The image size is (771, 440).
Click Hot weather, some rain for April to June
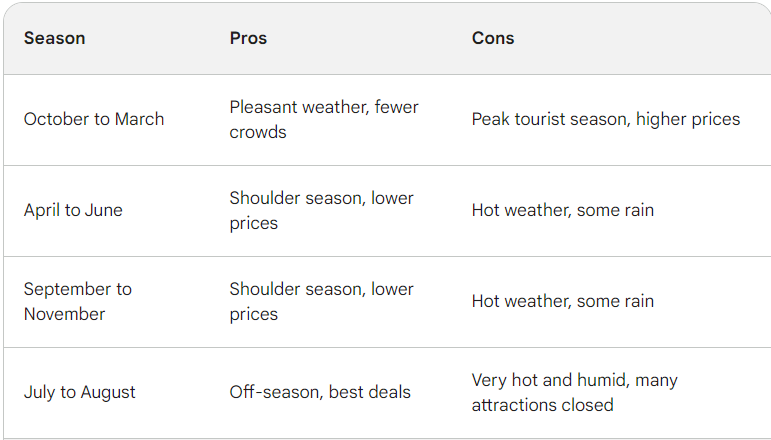click(x=563, y=210)
